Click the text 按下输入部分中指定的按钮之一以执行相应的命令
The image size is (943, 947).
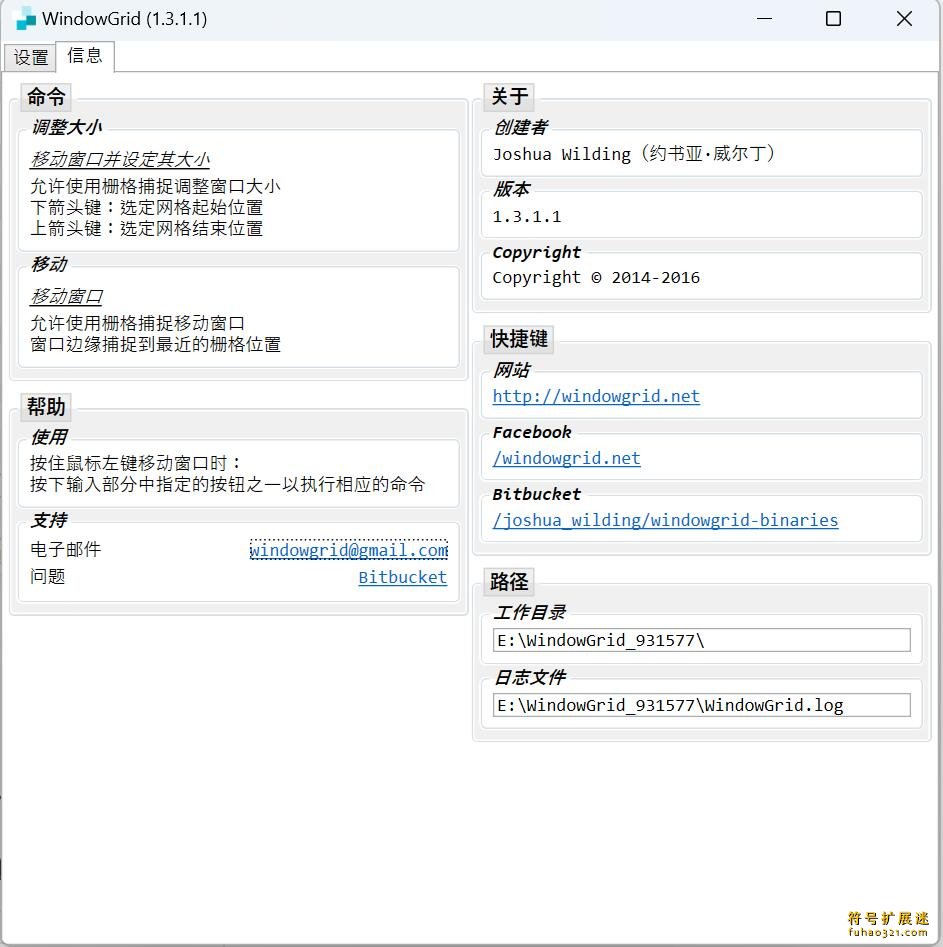(228, 484)
